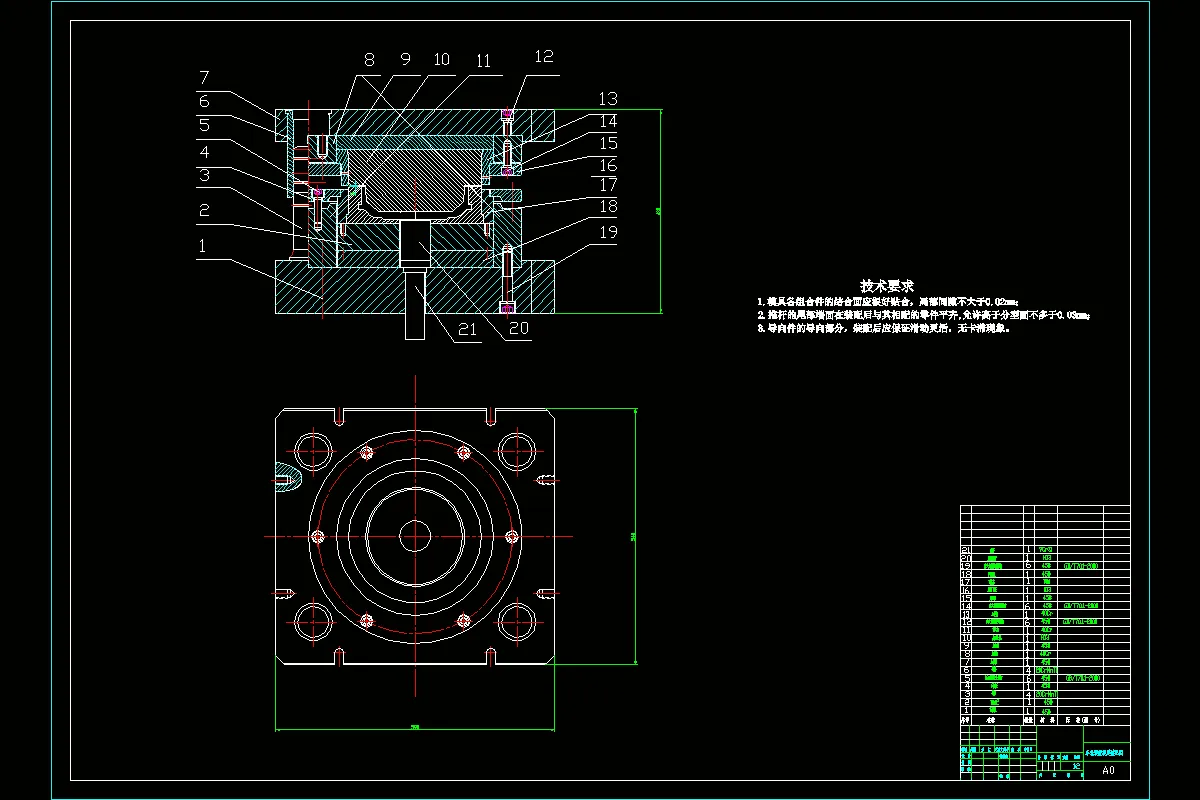Click the A0 sheet size label
This screenshot has width=1200, height=800.
pos(1108,771)
